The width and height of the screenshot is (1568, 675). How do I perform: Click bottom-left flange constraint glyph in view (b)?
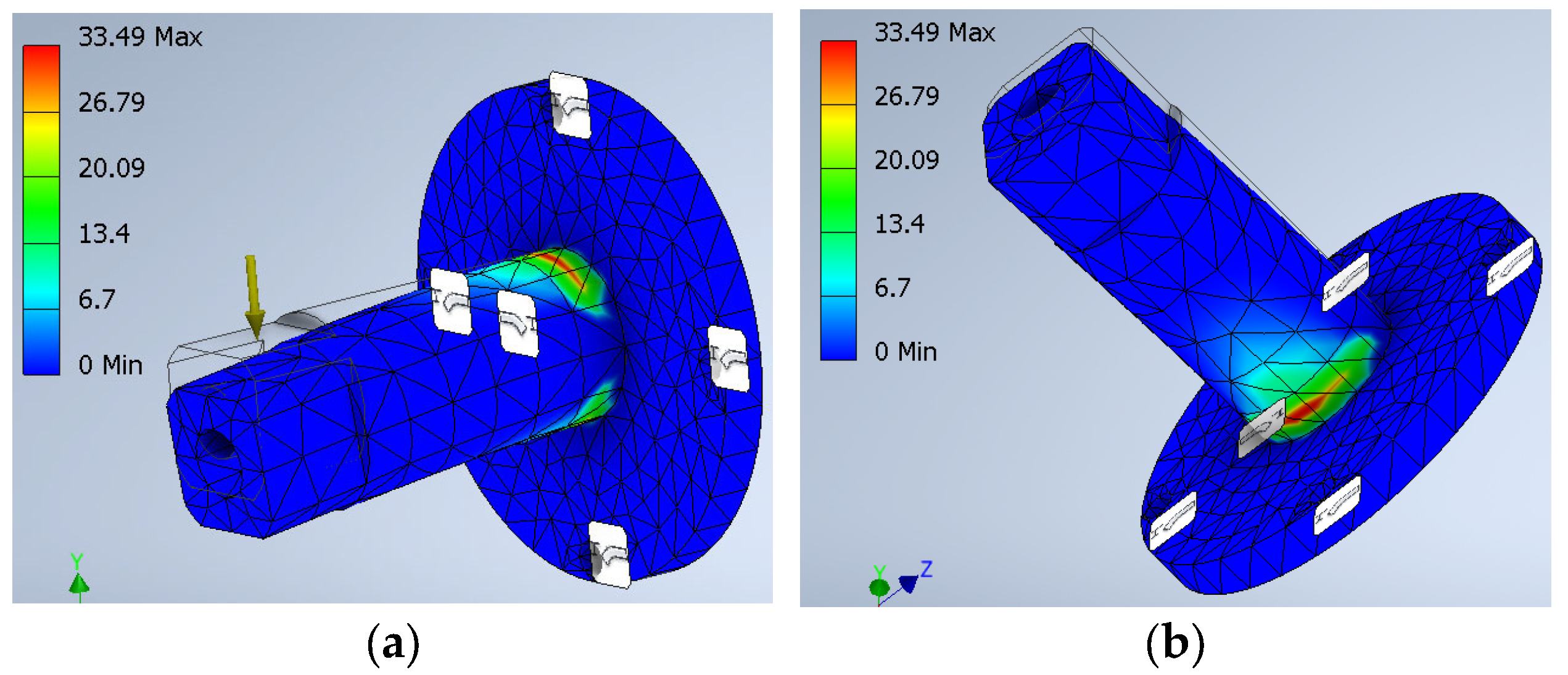click(1173, 520)
